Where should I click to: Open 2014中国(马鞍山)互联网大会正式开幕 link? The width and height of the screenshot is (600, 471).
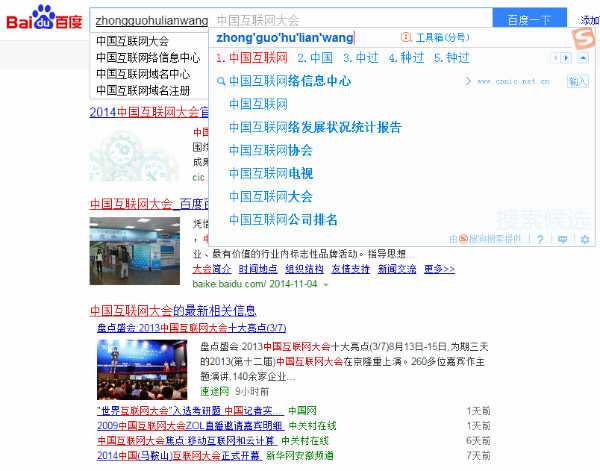tap(179, 456)
